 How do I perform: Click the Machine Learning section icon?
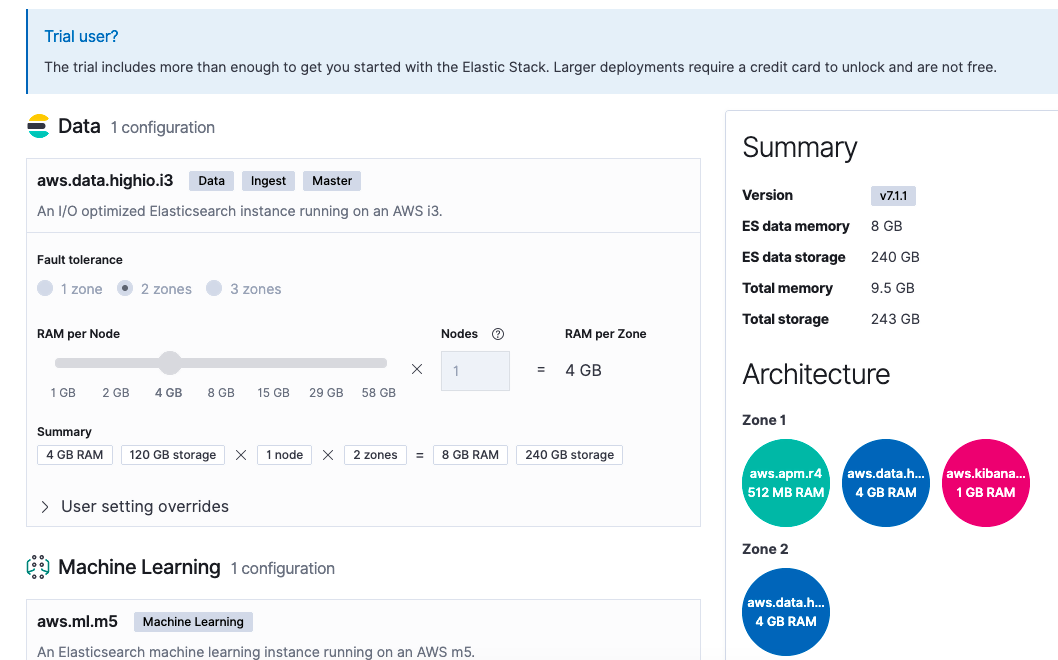click(38, 567)
